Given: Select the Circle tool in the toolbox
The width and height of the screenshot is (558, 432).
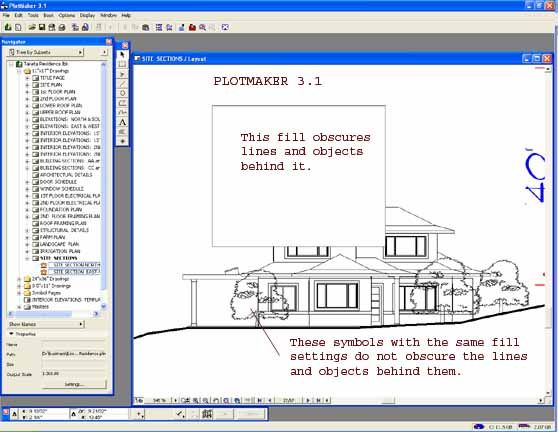Looking at the screenshot, I should (122, 93).
